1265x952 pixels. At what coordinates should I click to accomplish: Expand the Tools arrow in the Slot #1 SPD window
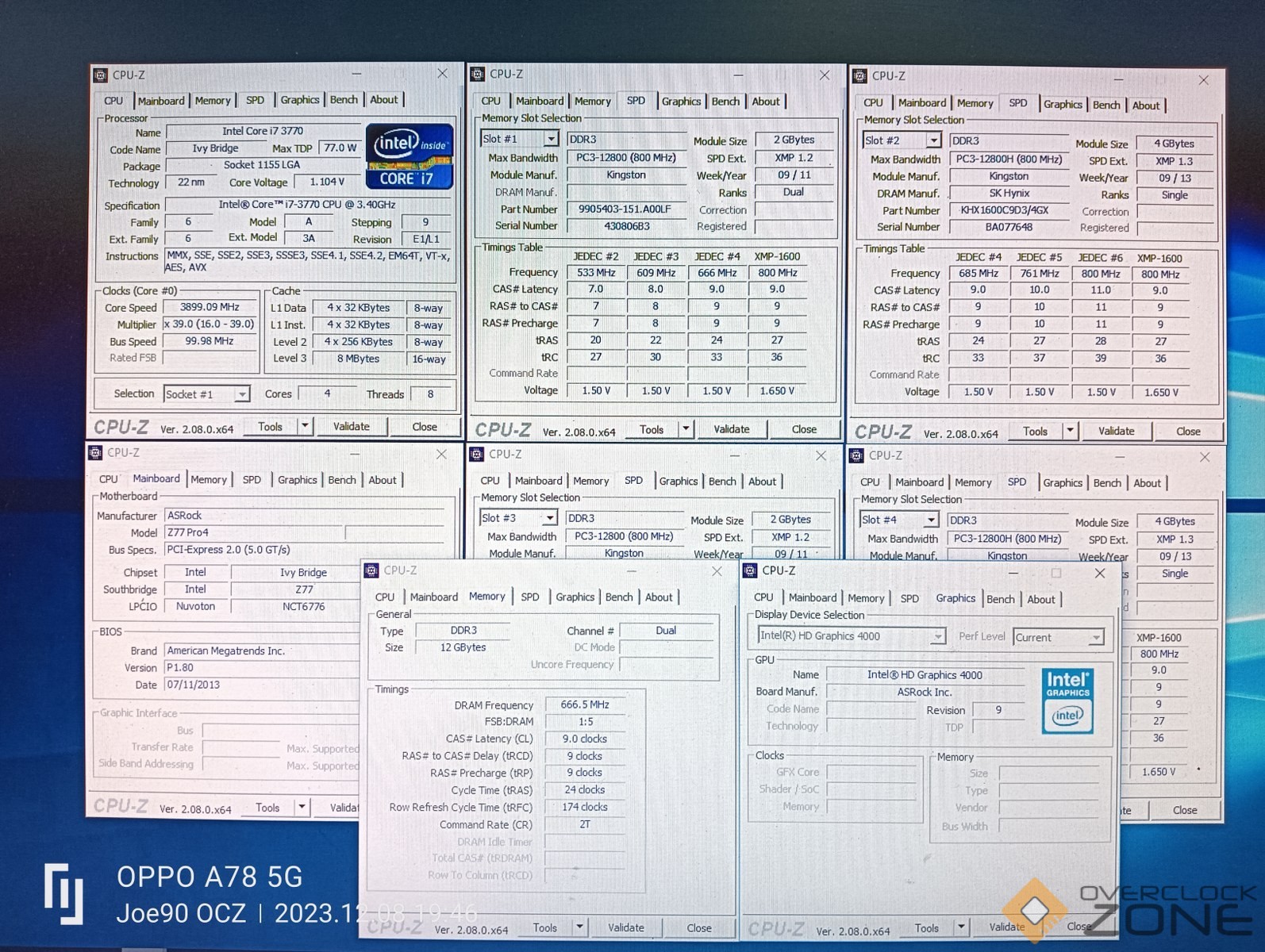coord(686,429)
